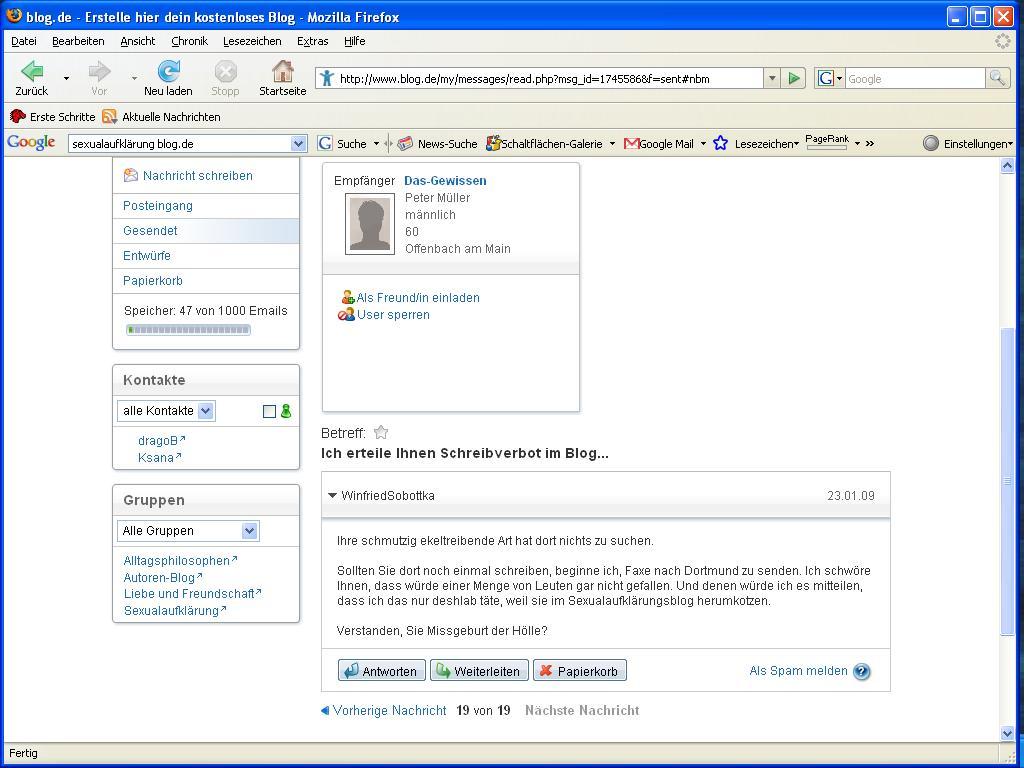Expand the Alle Gruppen dropdown

pos(249,531)
